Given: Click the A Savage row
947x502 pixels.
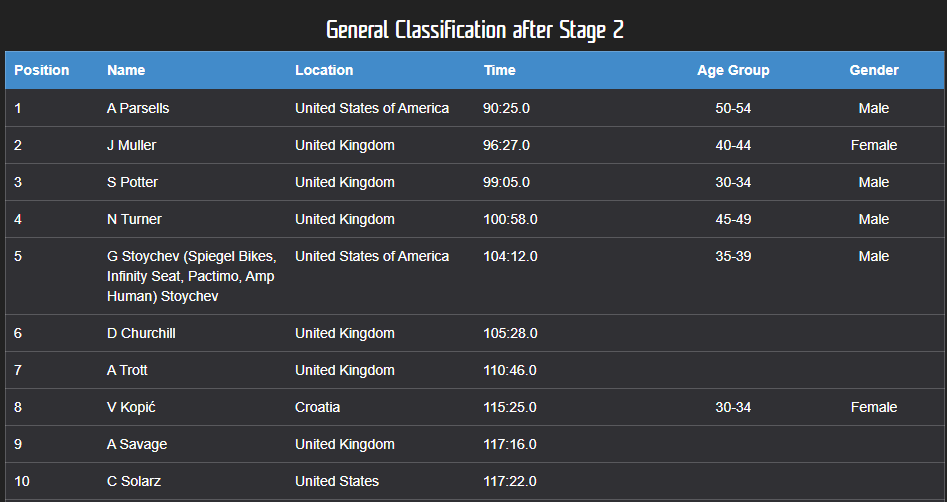Looking at the screenshot, I should pos(137,444).
